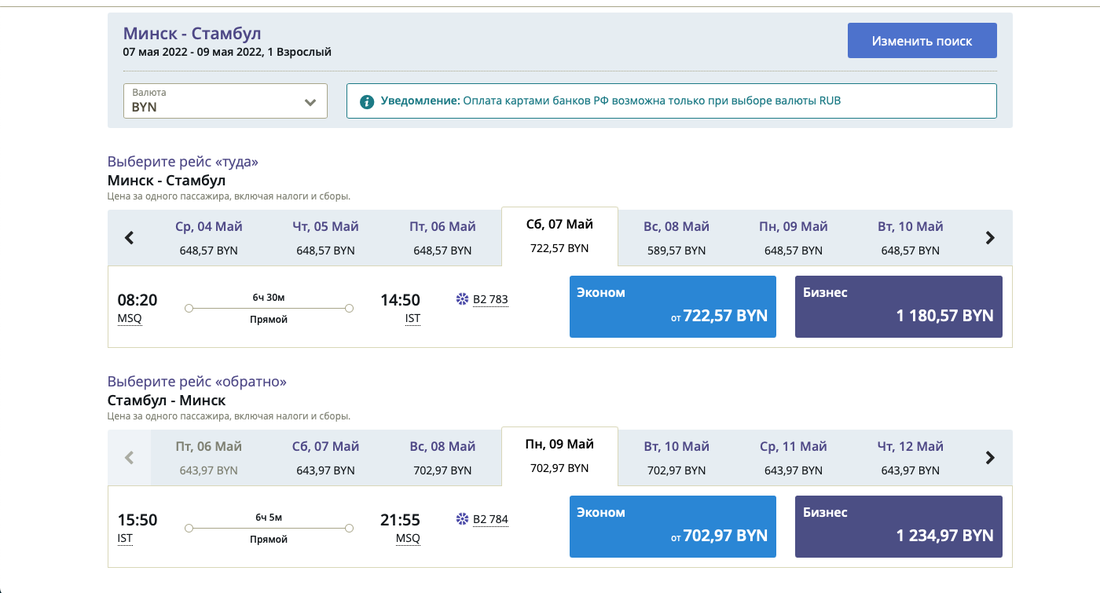Show earlier outbound dates with left arrow

click(129, 238)
